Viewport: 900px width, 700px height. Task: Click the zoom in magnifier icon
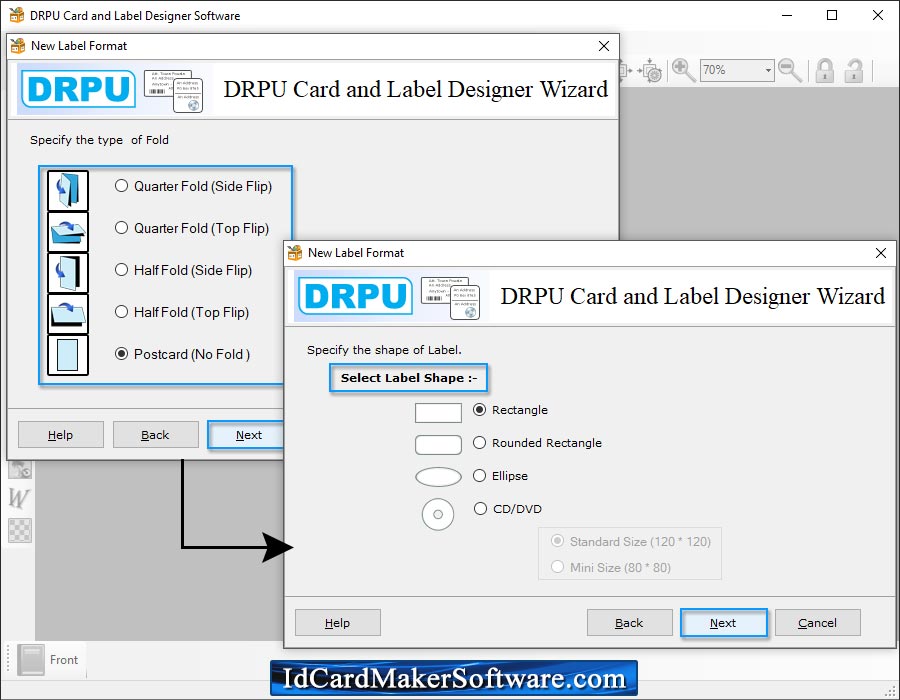(683, 71)
